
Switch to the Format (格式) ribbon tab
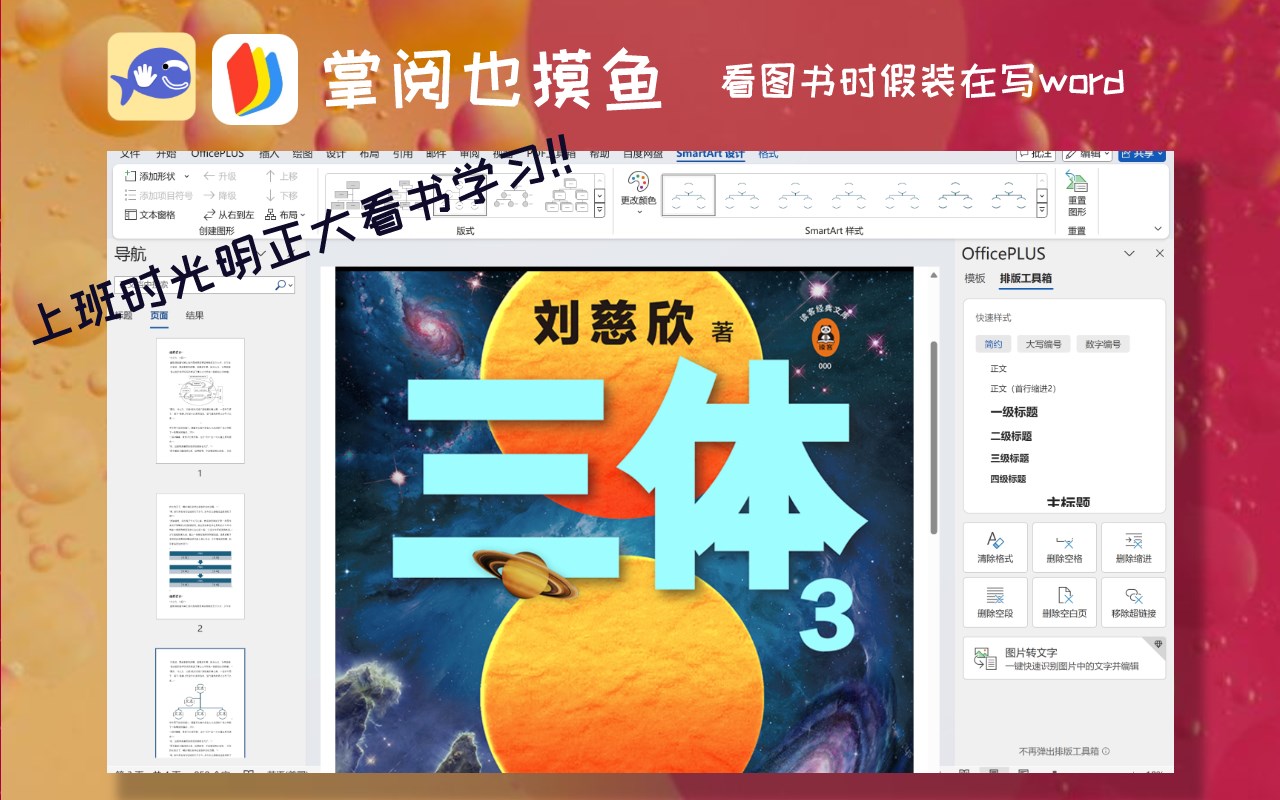(x=768, y=155)
